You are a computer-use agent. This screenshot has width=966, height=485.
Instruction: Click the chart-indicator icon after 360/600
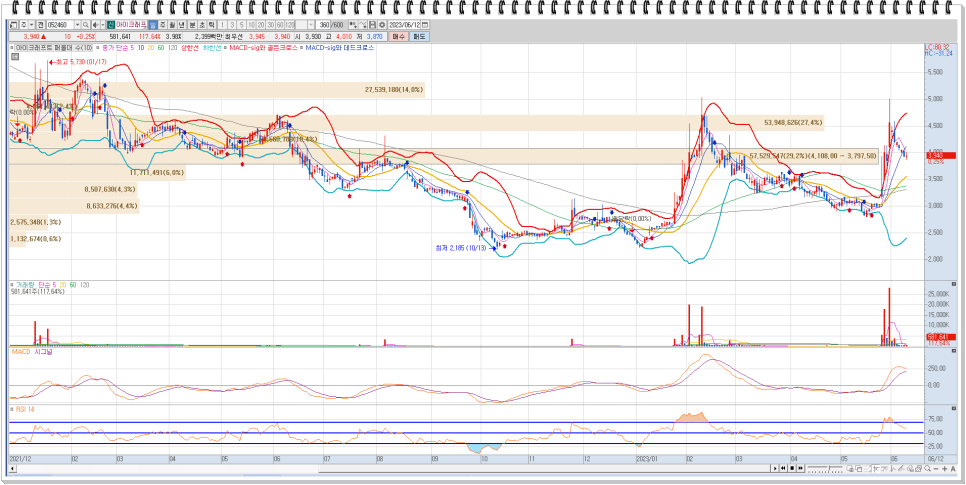tap(353, 25)
